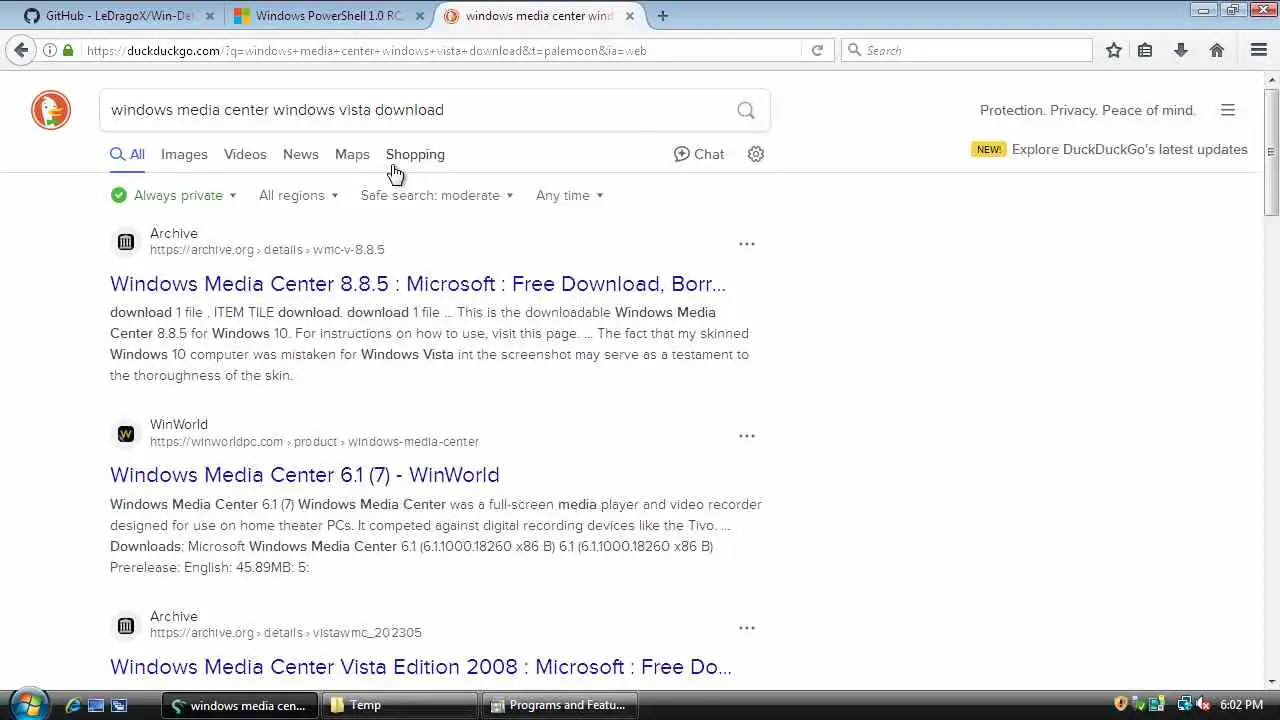
Task: Expand the Always private dropdown
Action: (174, 195)
